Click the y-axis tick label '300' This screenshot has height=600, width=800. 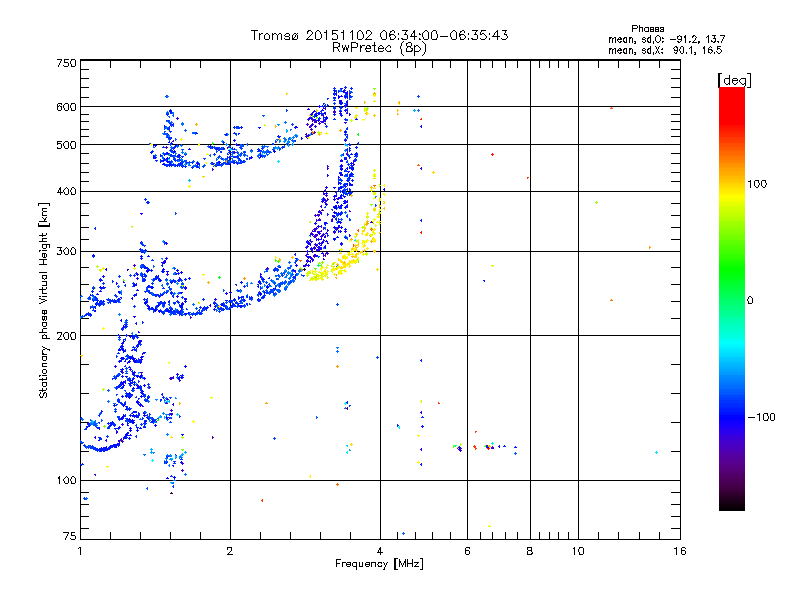point(66,252)
